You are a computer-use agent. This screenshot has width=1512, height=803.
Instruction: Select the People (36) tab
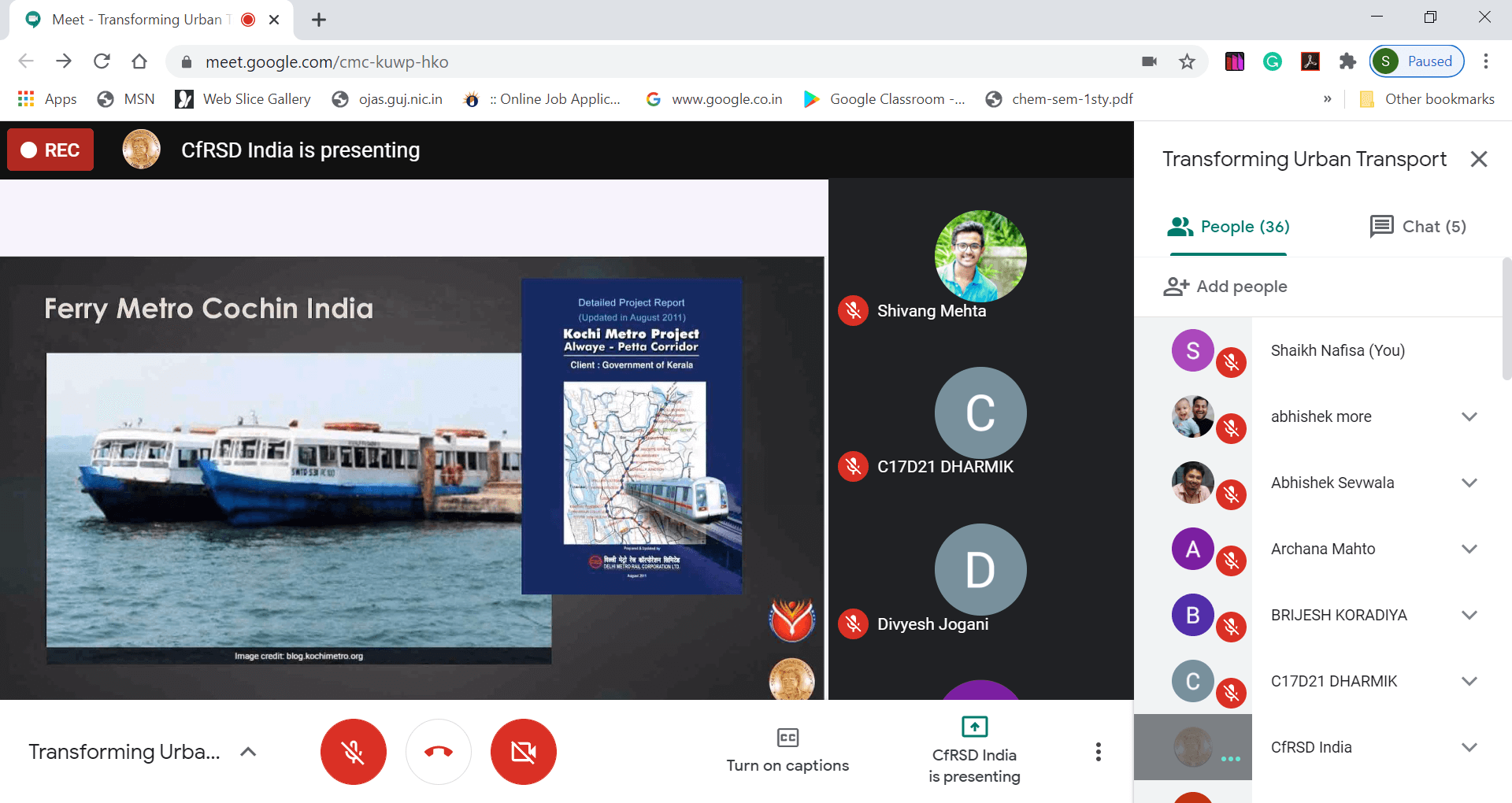pos(1228,227)
